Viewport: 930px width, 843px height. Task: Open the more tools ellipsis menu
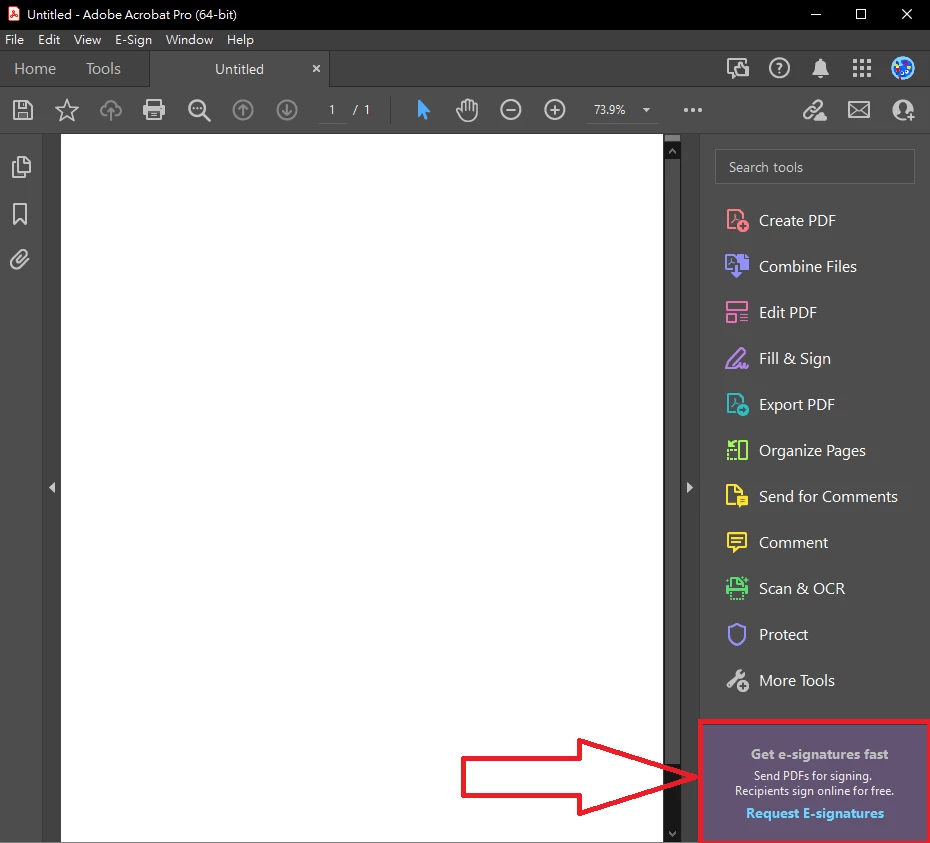(x=693, y=110)
